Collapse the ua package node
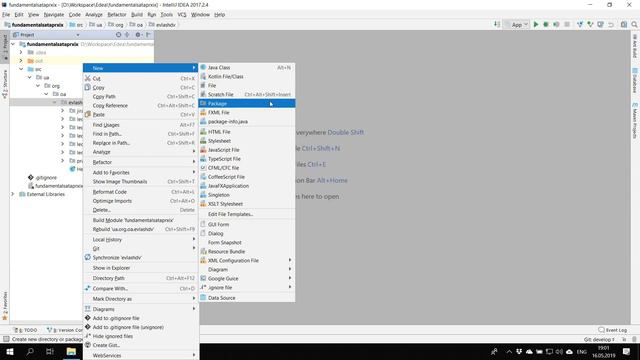Image resolution: width=640 pixels, height=360 pixels. pyautogui.click(x=29, y=78)
